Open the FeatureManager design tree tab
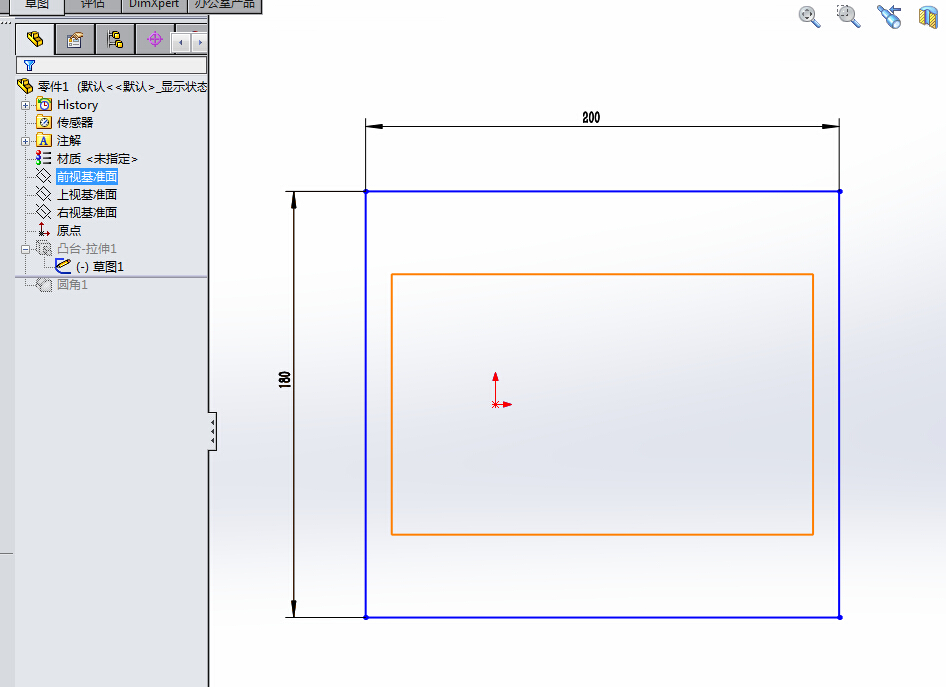946x687 pixels. 35,39
